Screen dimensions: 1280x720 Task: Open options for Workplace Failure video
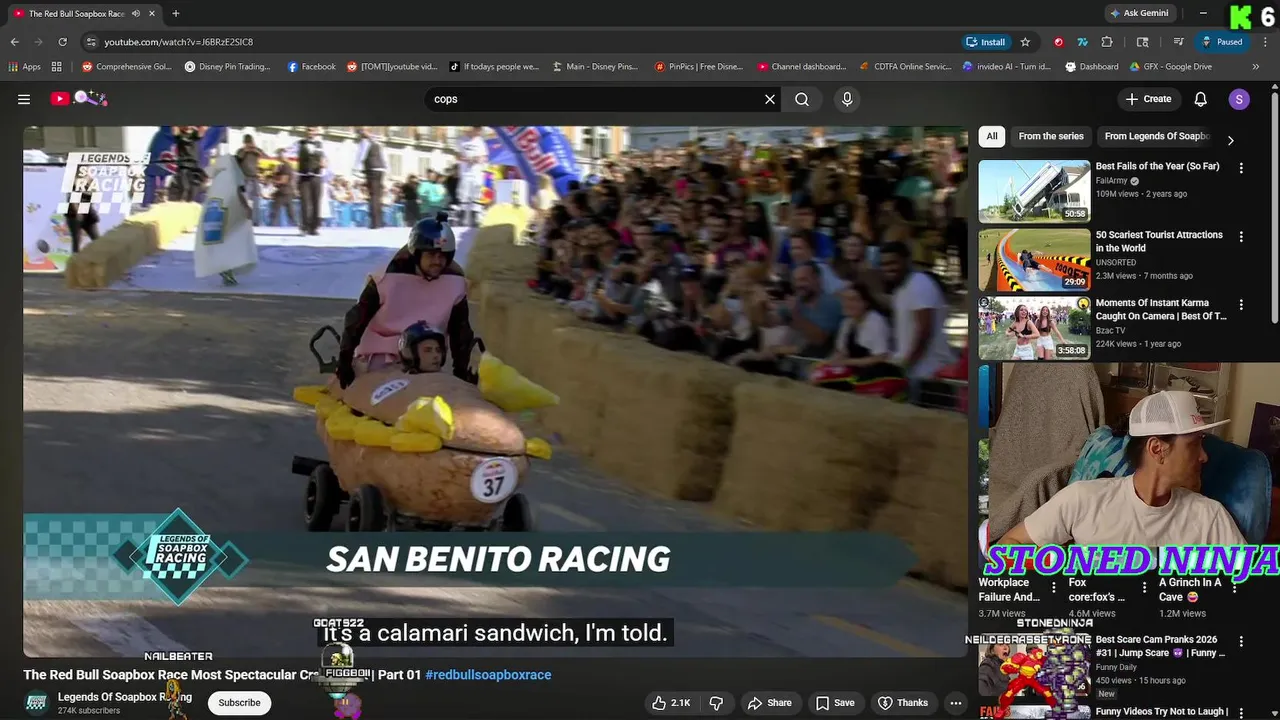(x=1053, y=588)
